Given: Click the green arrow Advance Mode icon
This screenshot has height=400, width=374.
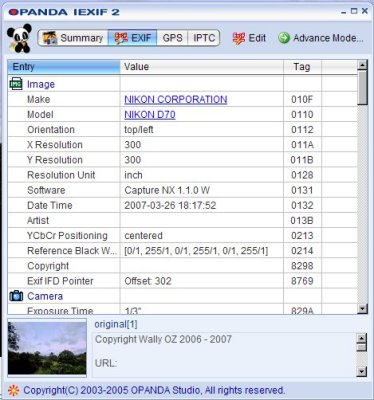Looking at the screenshot, I should [x=284, y=38].
